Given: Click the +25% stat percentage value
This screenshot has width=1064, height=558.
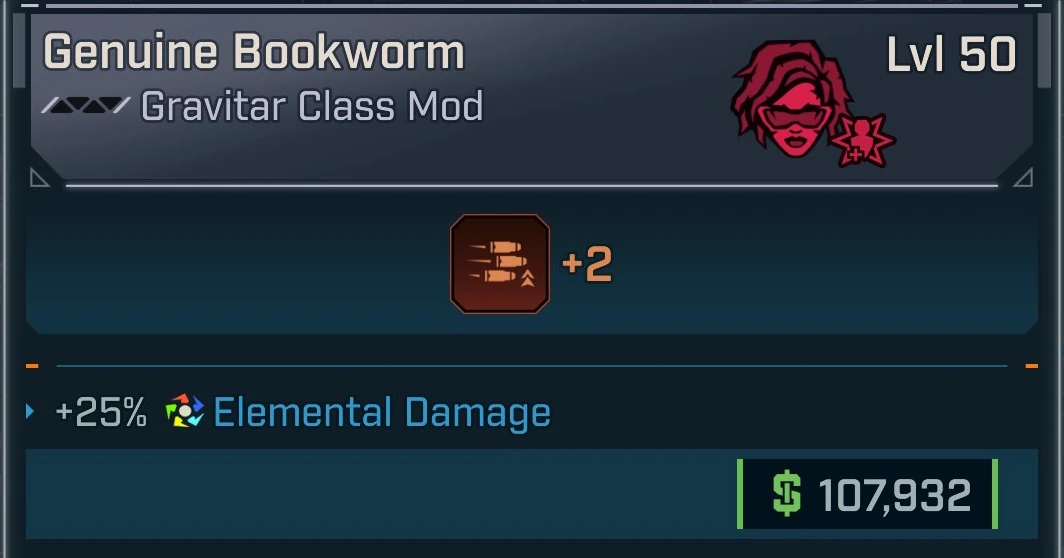Looking at the screenshot, I should (x=101, y=412).
